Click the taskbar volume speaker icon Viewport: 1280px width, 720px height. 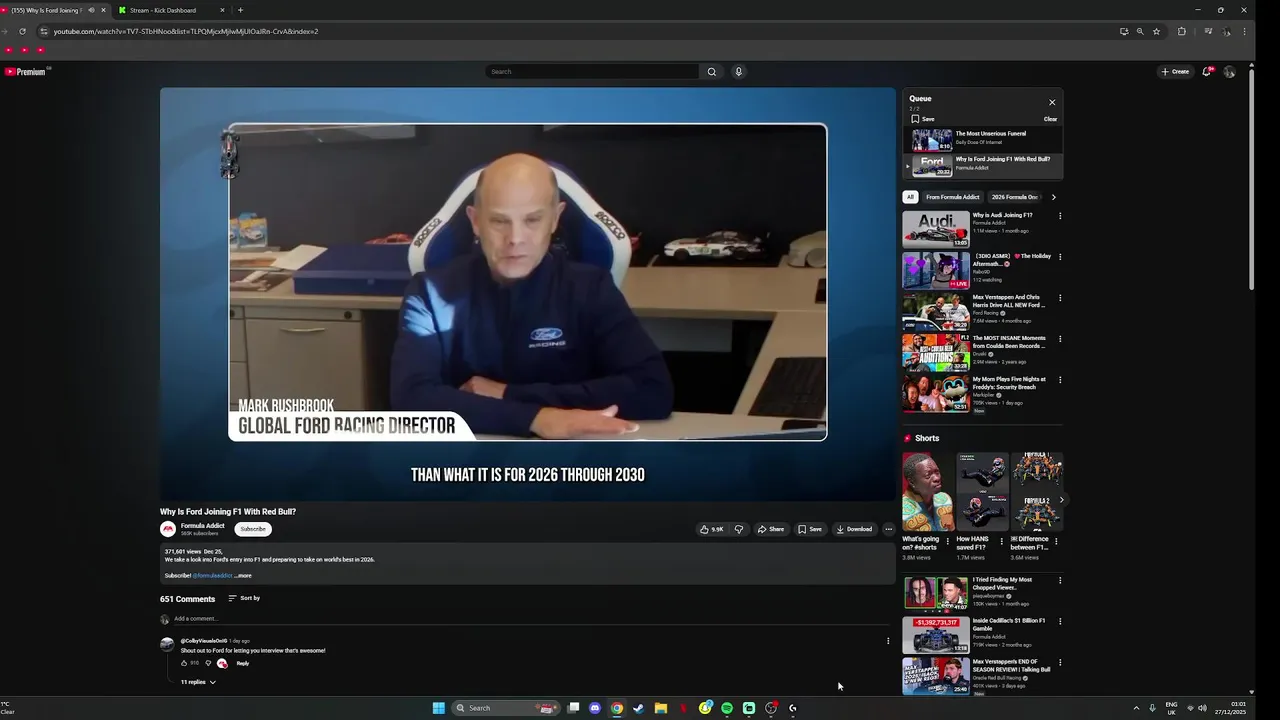1202,708
